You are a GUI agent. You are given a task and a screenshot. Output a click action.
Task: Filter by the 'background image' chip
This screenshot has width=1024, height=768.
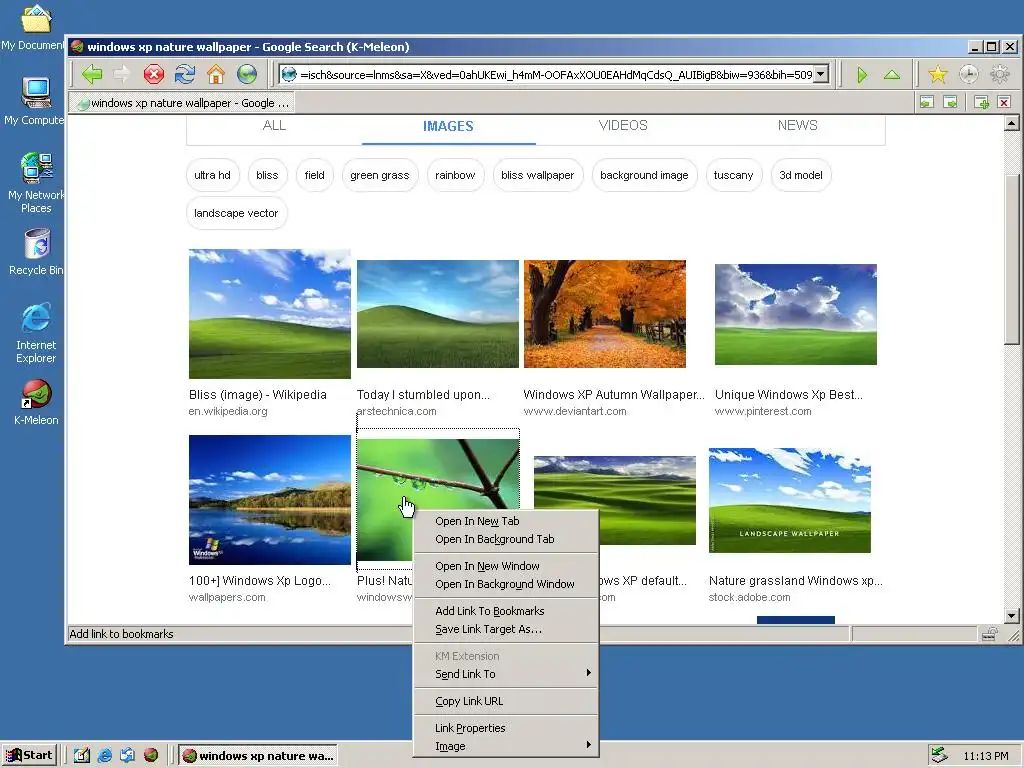click(644, 175)
